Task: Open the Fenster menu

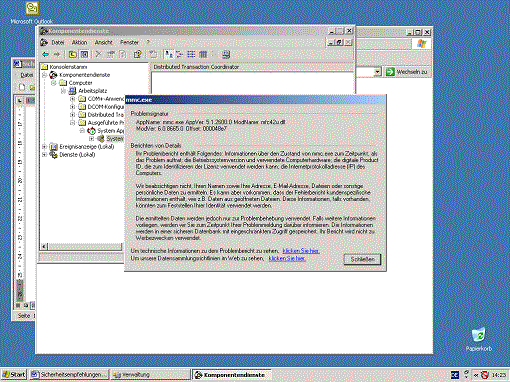Action: 129,42
